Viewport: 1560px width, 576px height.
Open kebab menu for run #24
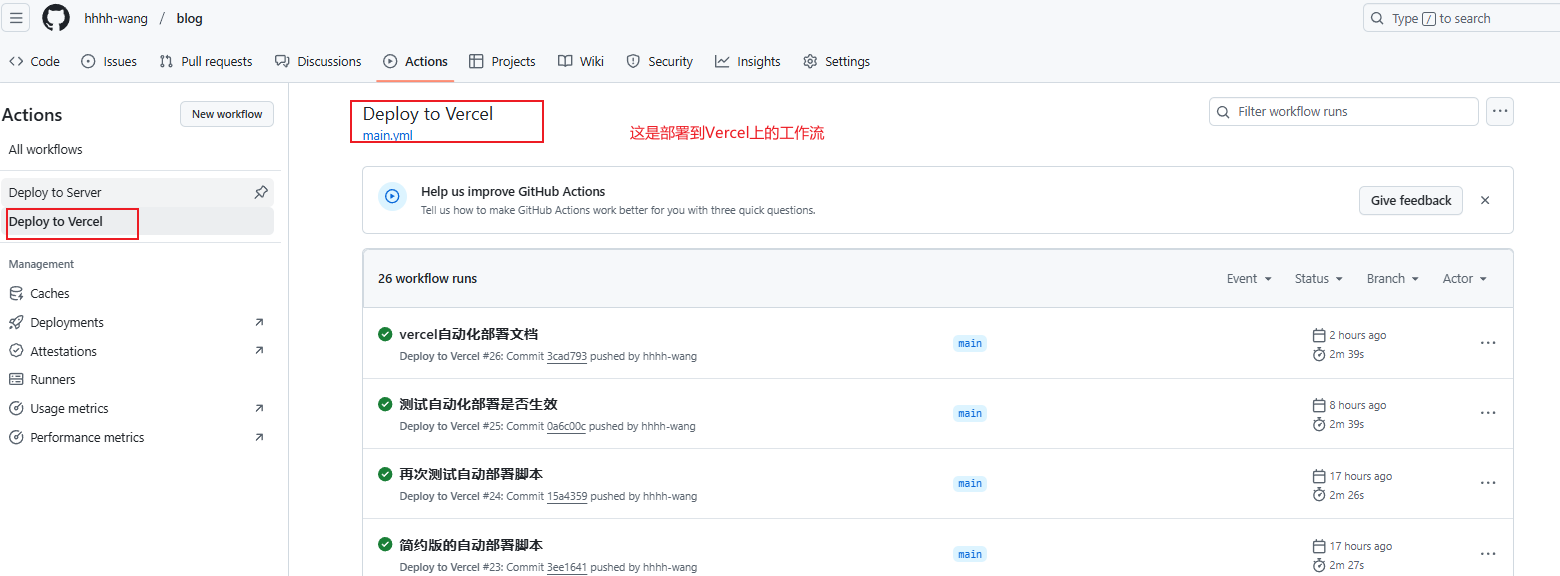coord(1488,483)
